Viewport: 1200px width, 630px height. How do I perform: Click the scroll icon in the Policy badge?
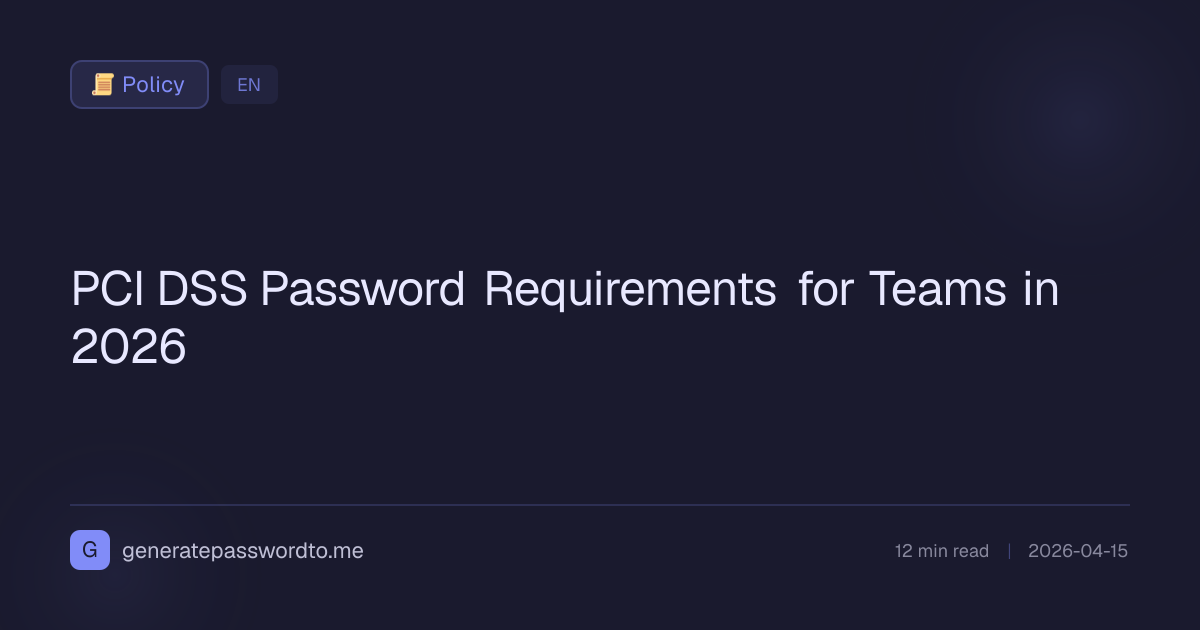(102, 85)
